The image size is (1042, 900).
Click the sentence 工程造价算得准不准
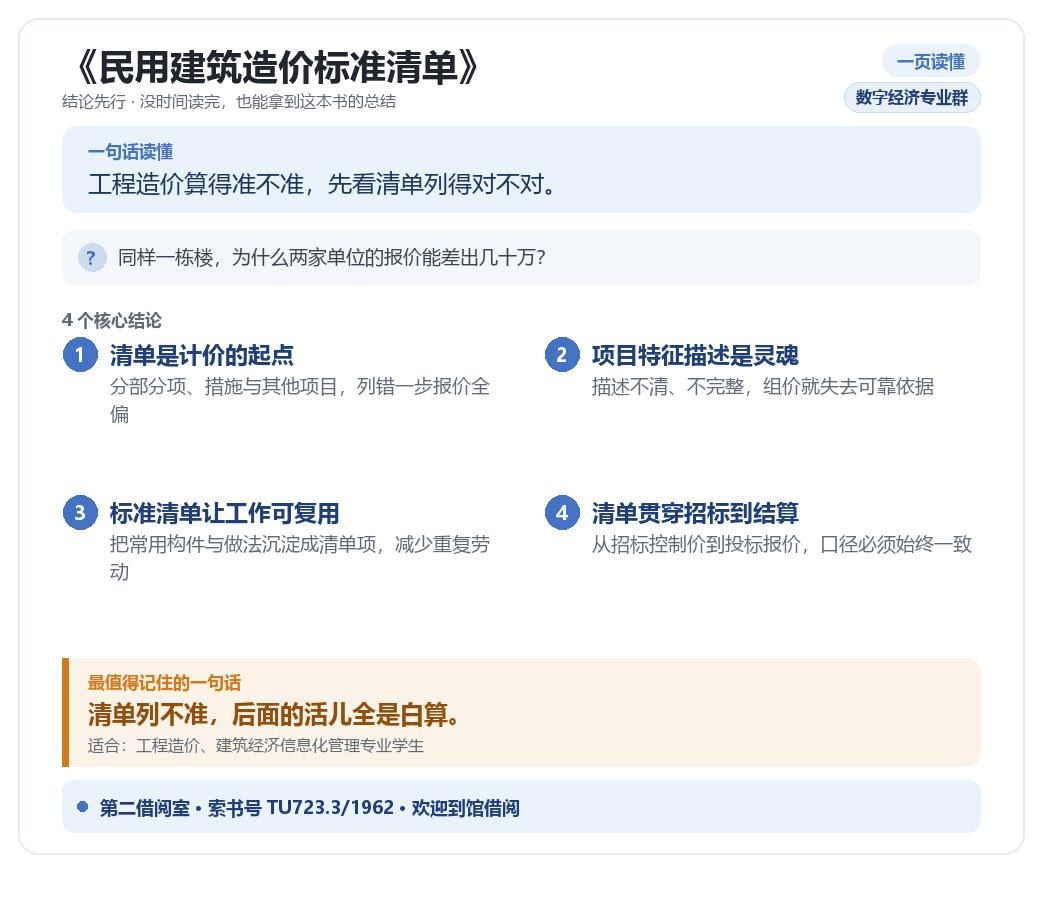pyautogui.click(x=322, y=183)
